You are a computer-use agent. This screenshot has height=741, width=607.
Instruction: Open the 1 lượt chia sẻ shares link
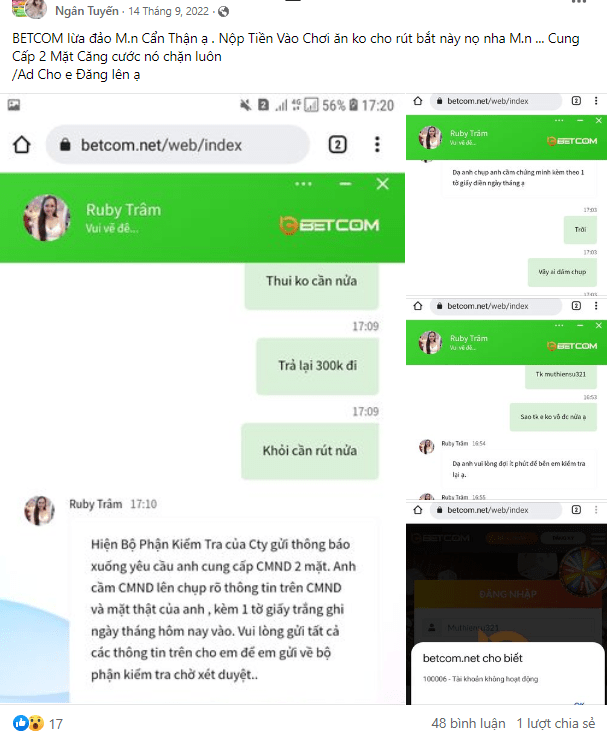(556, 724)
